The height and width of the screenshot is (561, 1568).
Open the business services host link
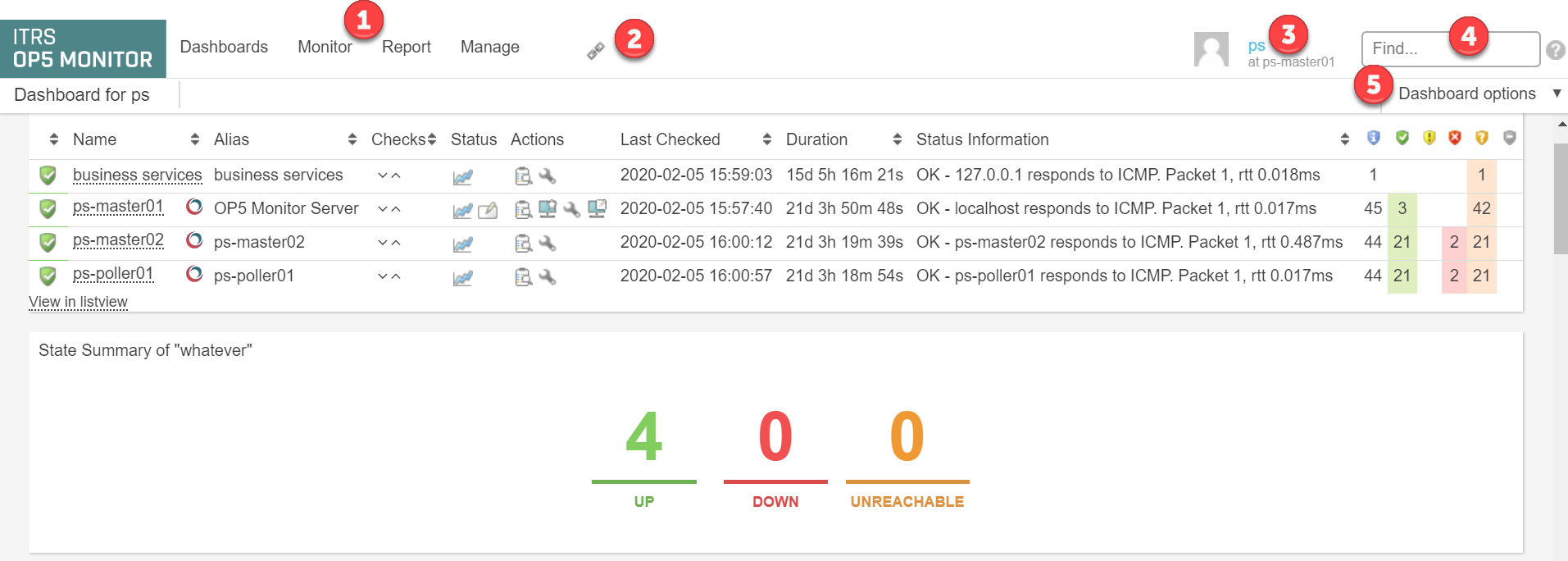coord(137,175)
